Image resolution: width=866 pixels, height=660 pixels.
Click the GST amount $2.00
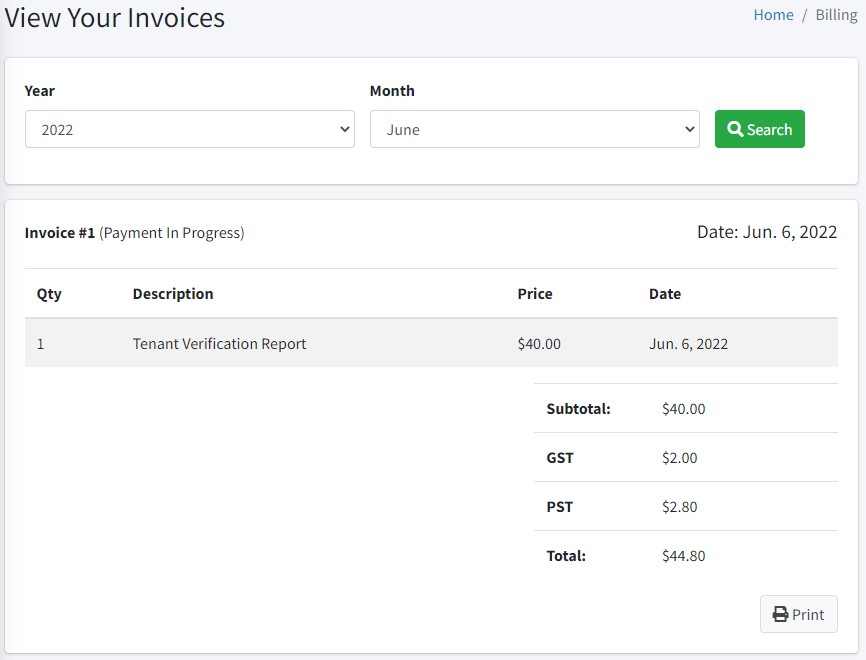[x=680, y=458]
